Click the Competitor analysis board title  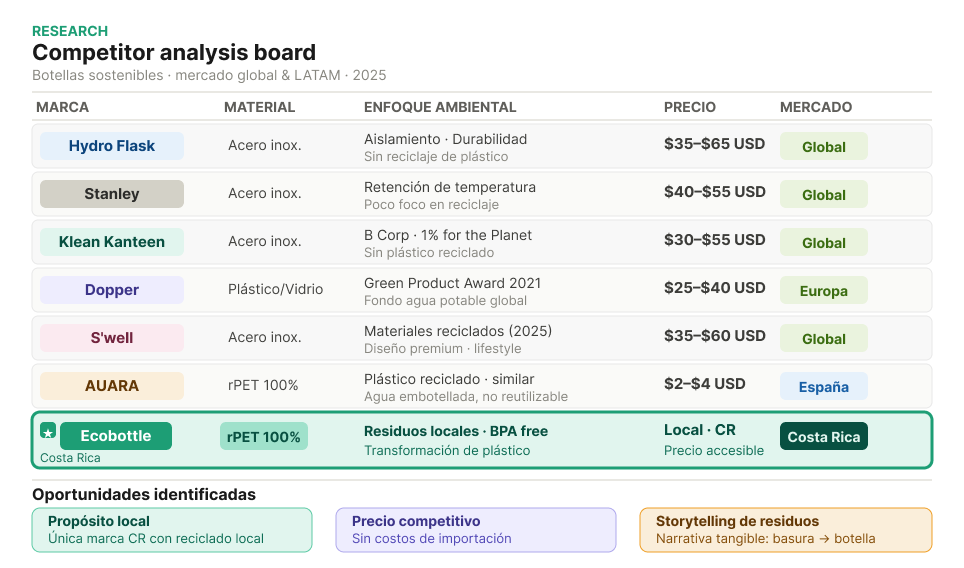174,52
